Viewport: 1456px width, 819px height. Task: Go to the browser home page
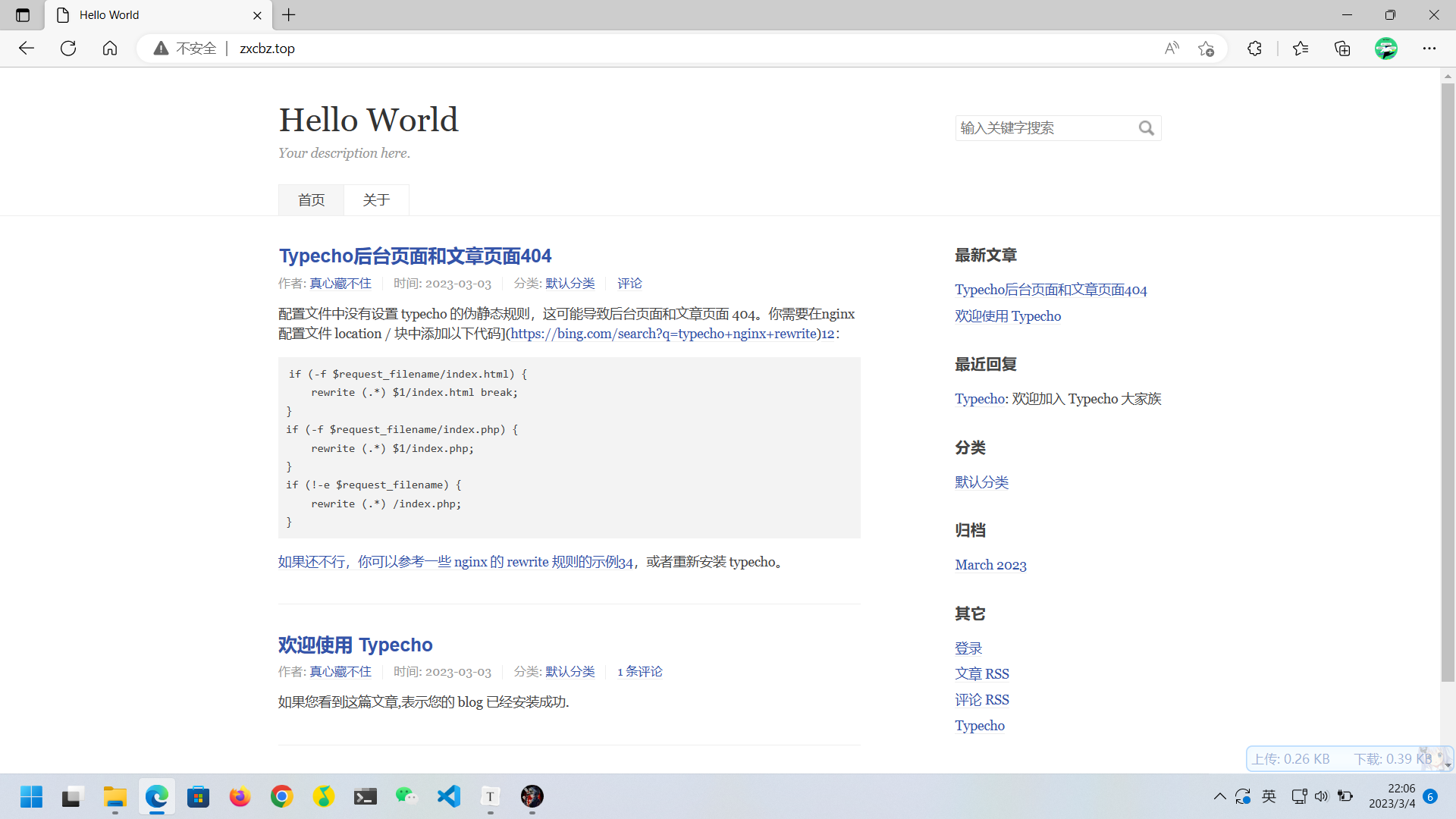(109, 48)
